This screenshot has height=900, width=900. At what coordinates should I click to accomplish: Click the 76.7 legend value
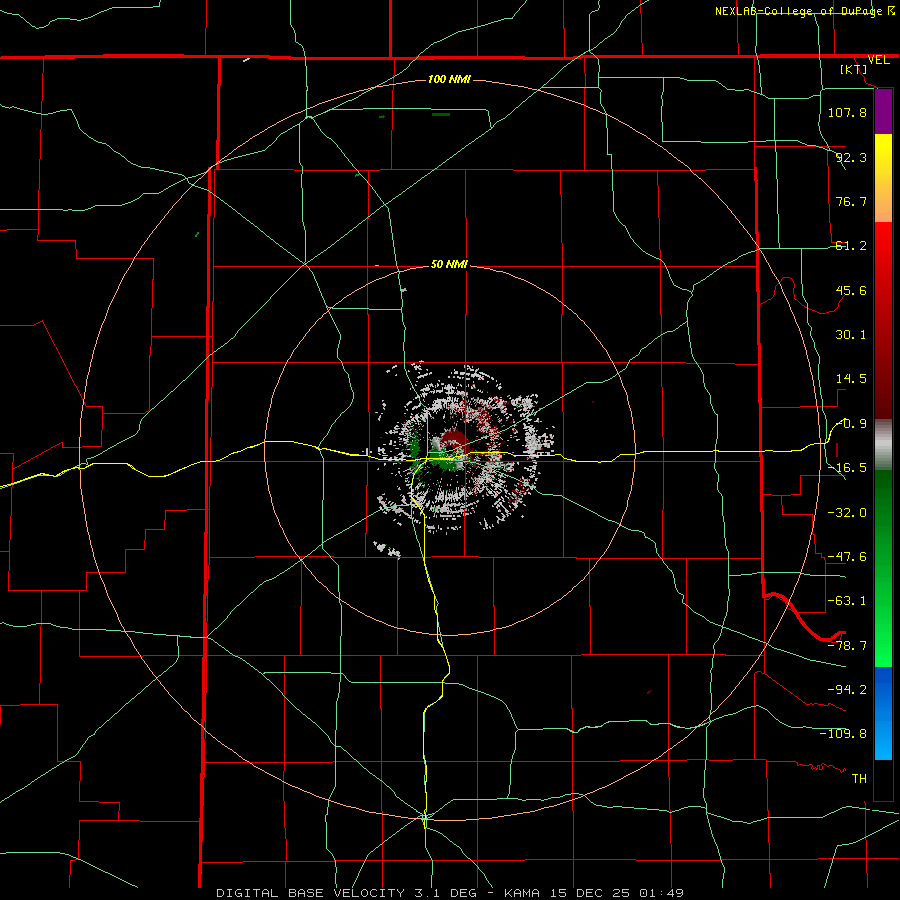click(851, 201)
